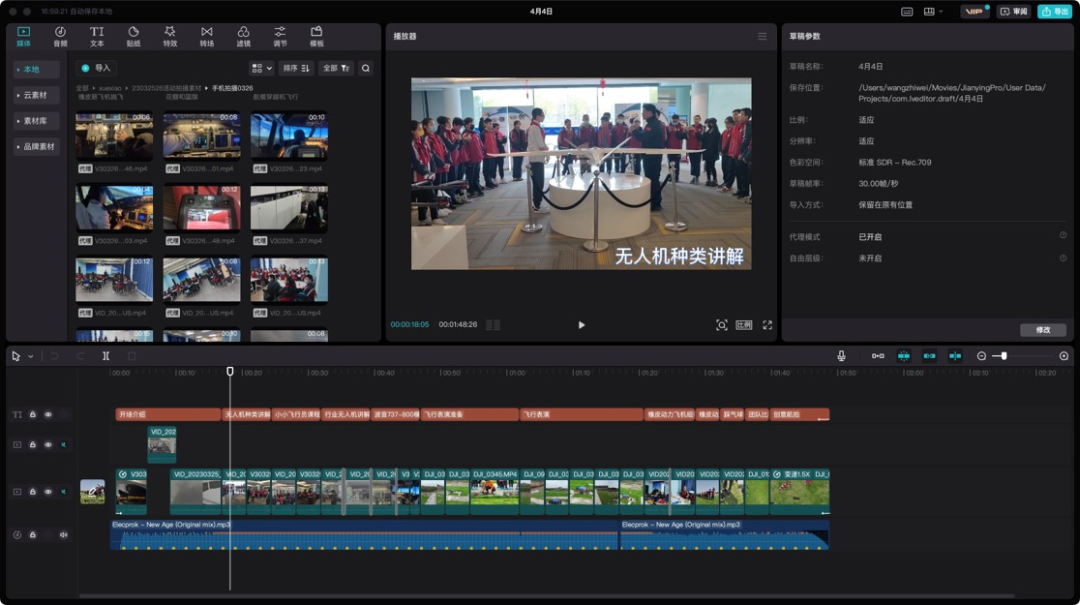The image size is (1080, 605).
Task: Switch to the 文本 (Text) tab
Action: tap(97, 36)
